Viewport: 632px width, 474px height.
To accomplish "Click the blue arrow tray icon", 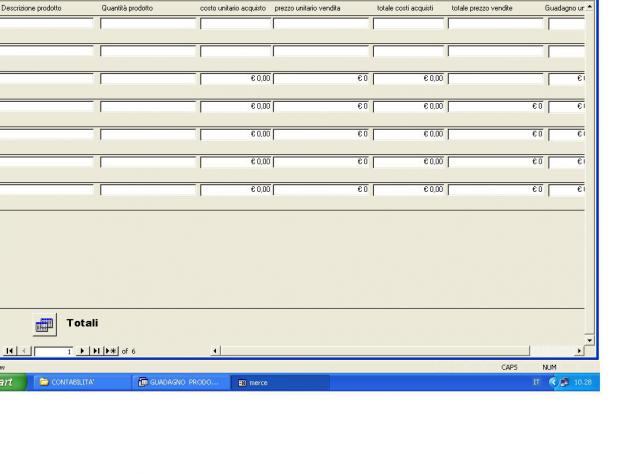I will point(553,382).
